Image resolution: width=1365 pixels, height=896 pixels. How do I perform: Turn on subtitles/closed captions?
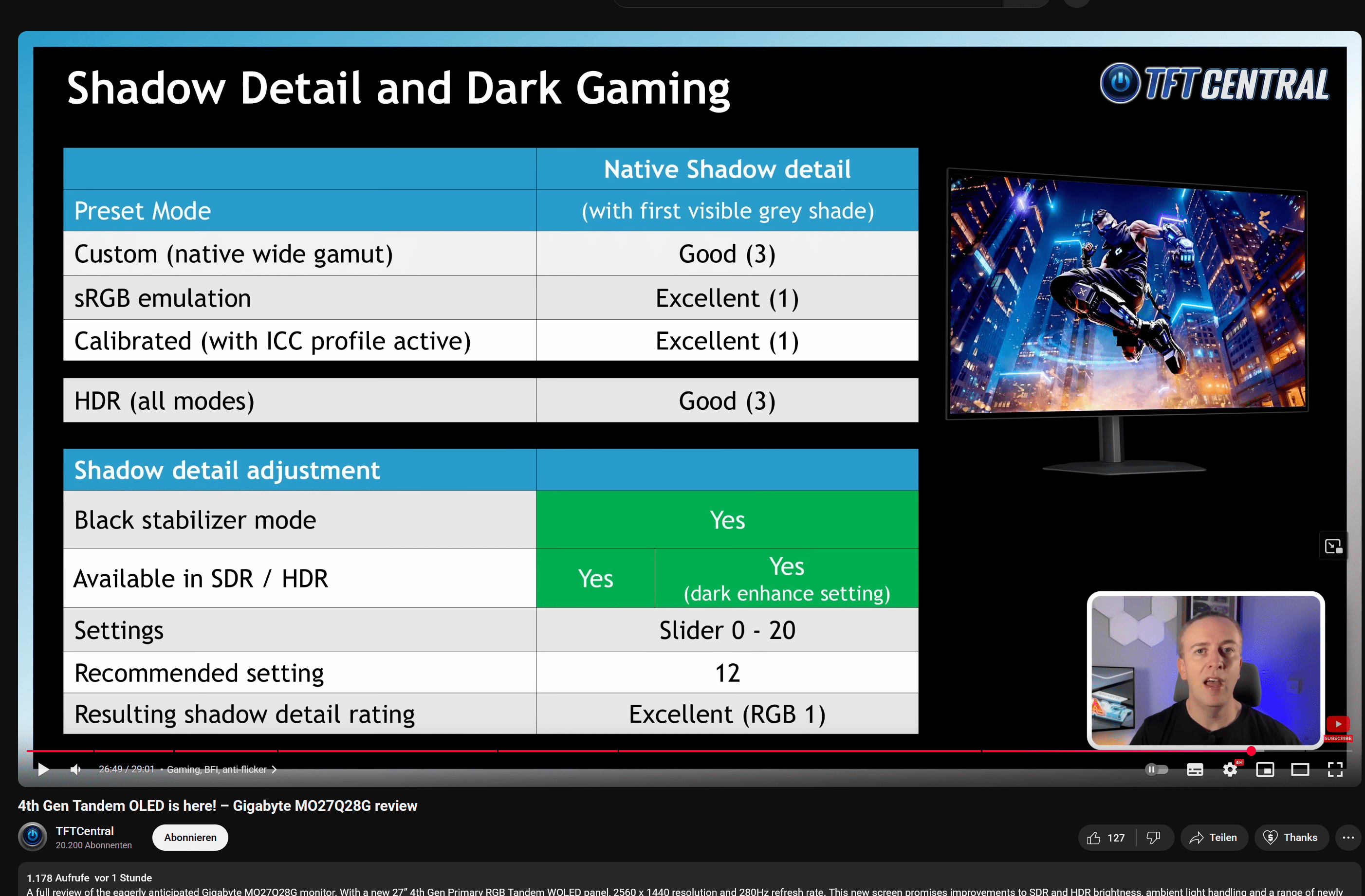pyautogui.click(x=1195, y=769)
